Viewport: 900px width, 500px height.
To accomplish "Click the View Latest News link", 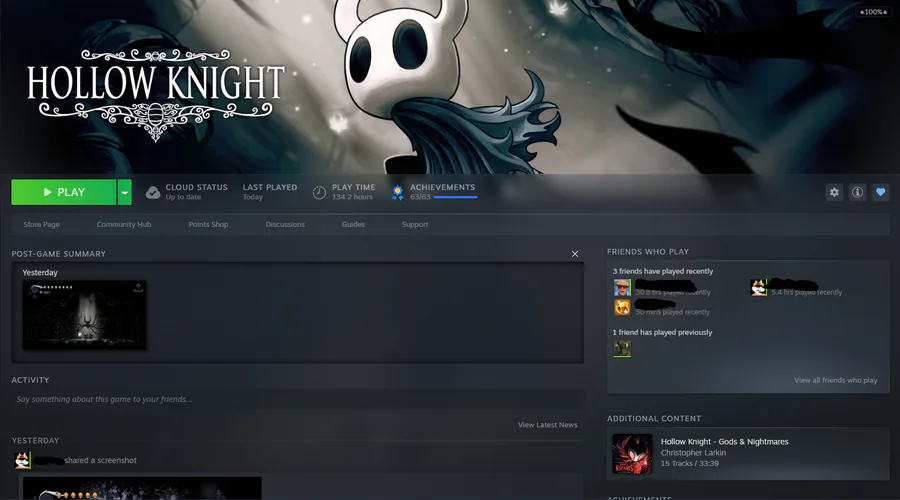I will (548, 425).
